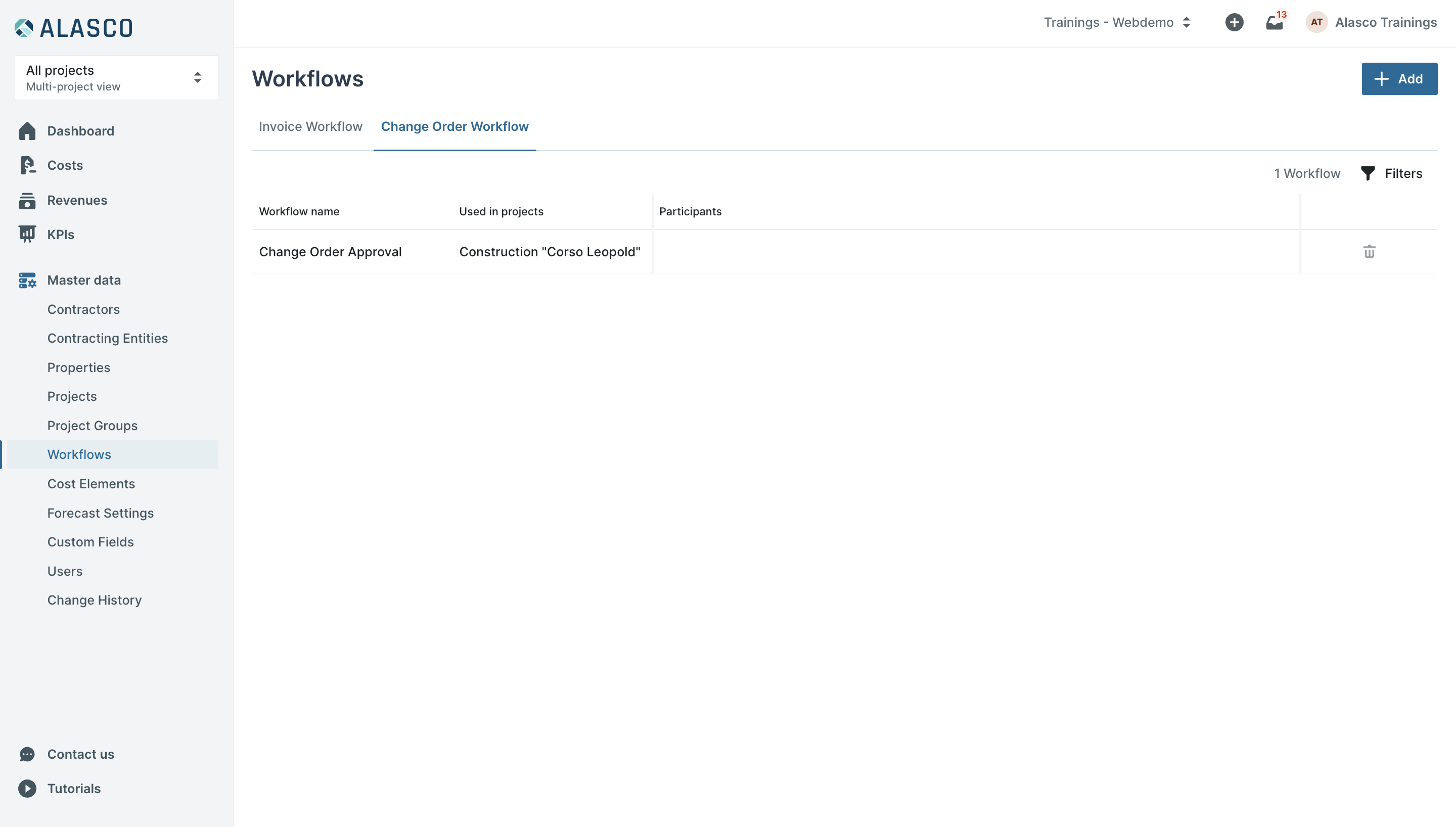Open Dashboard in the sidebar
Viewport: 1456px width, 827px height.
(81, 131)
